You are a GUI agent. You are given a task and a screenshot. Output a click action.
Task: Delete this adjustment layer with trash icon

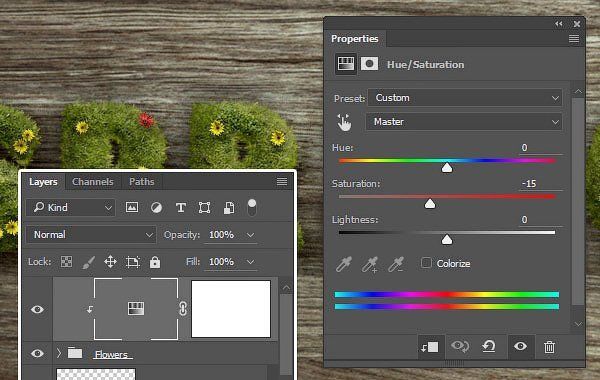pyautogui.click(x=549, y=347)
